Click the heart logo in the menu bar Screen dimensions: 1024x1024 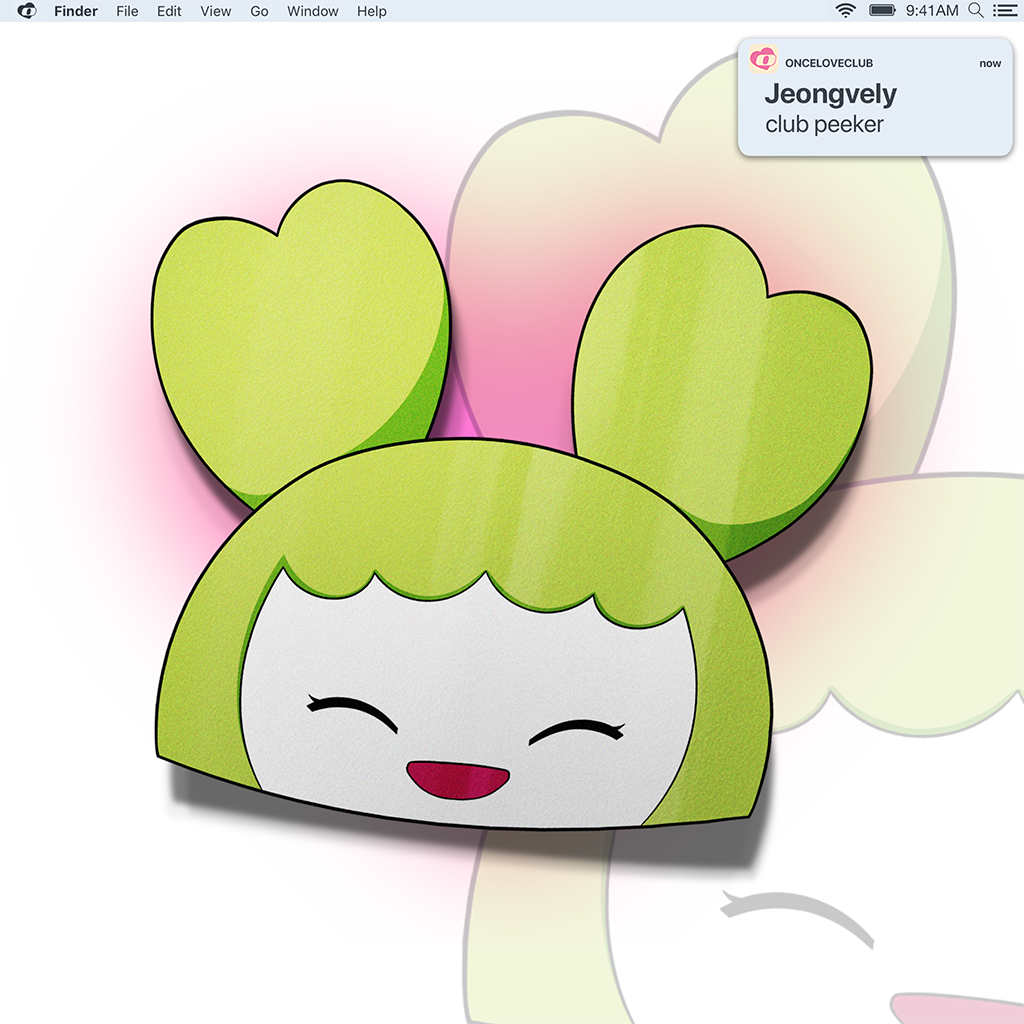tap(27, 11)
